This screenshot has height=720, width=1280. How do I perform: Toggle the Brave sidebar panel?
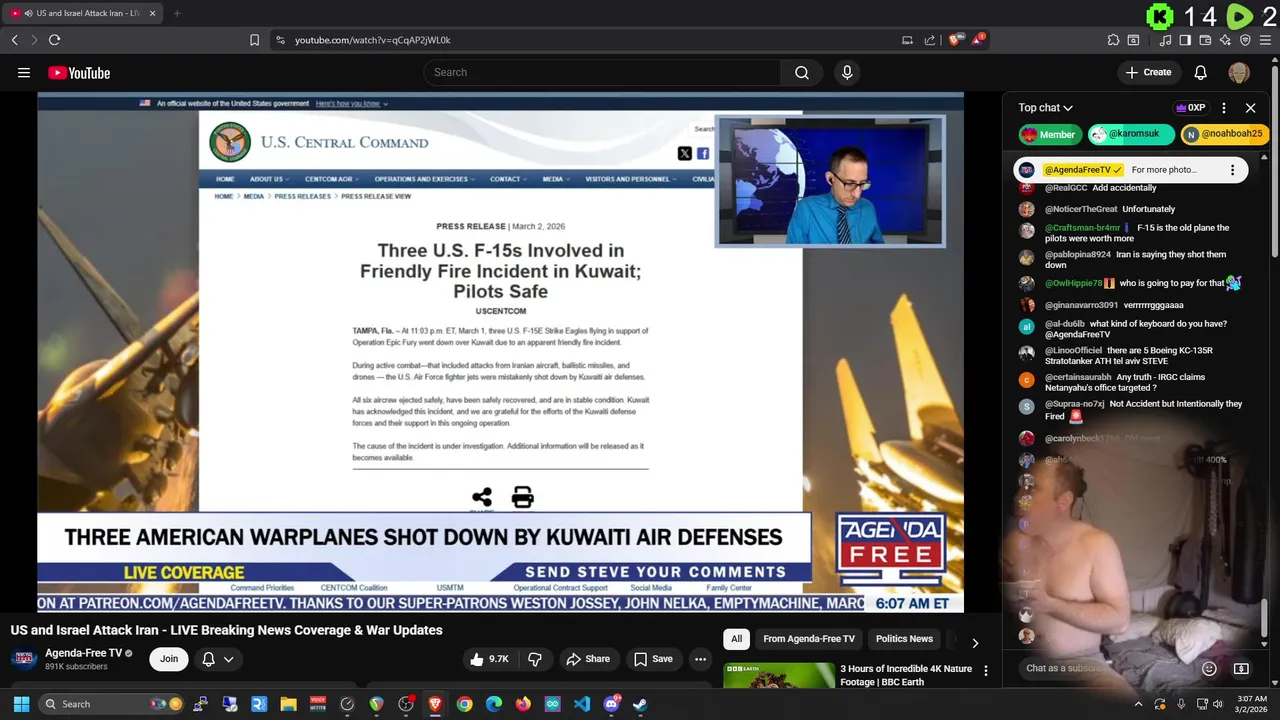pos(1185,40)
